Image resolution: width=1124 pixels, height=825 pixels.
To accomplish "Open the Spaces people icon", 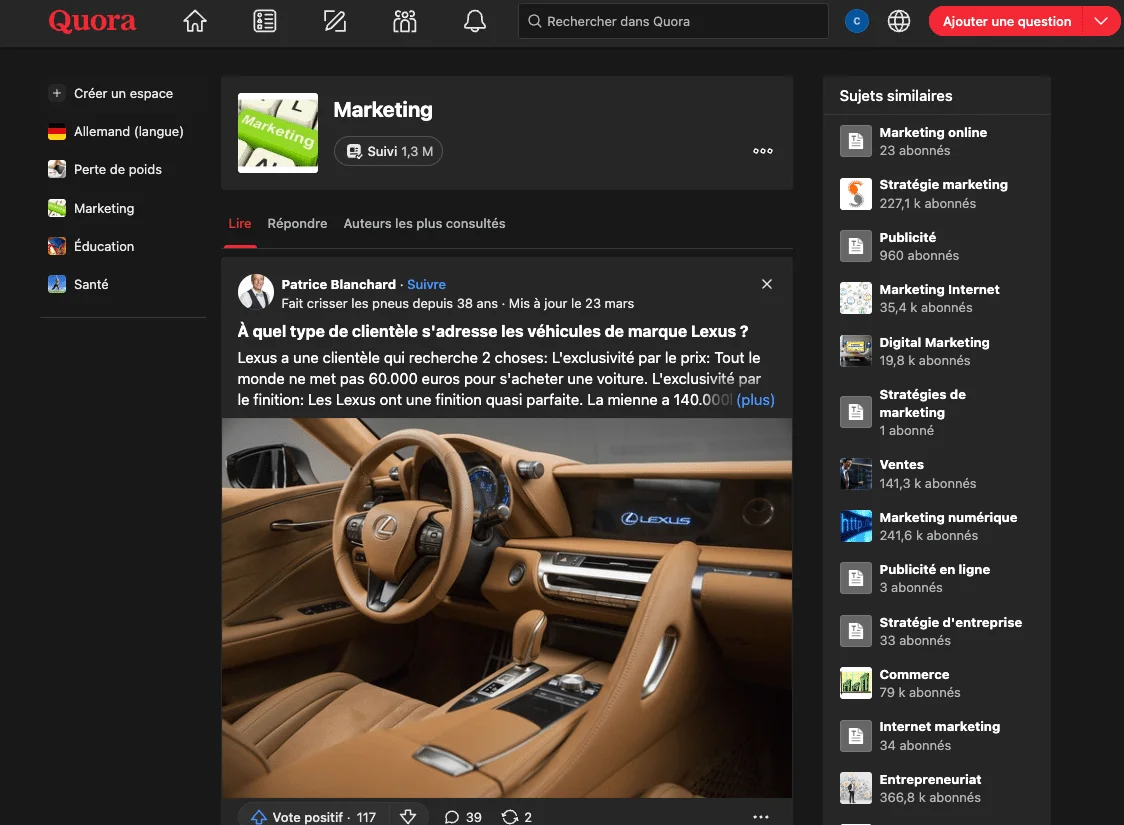I will (404, 22).
